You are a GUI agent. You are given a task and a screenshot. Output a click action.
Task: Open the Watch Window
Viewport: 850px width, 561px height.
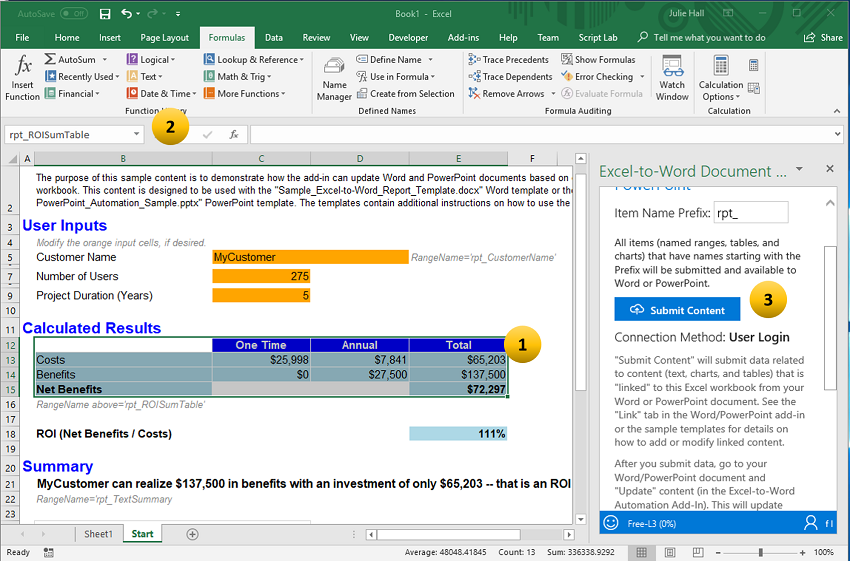click(x=672, y=79)
